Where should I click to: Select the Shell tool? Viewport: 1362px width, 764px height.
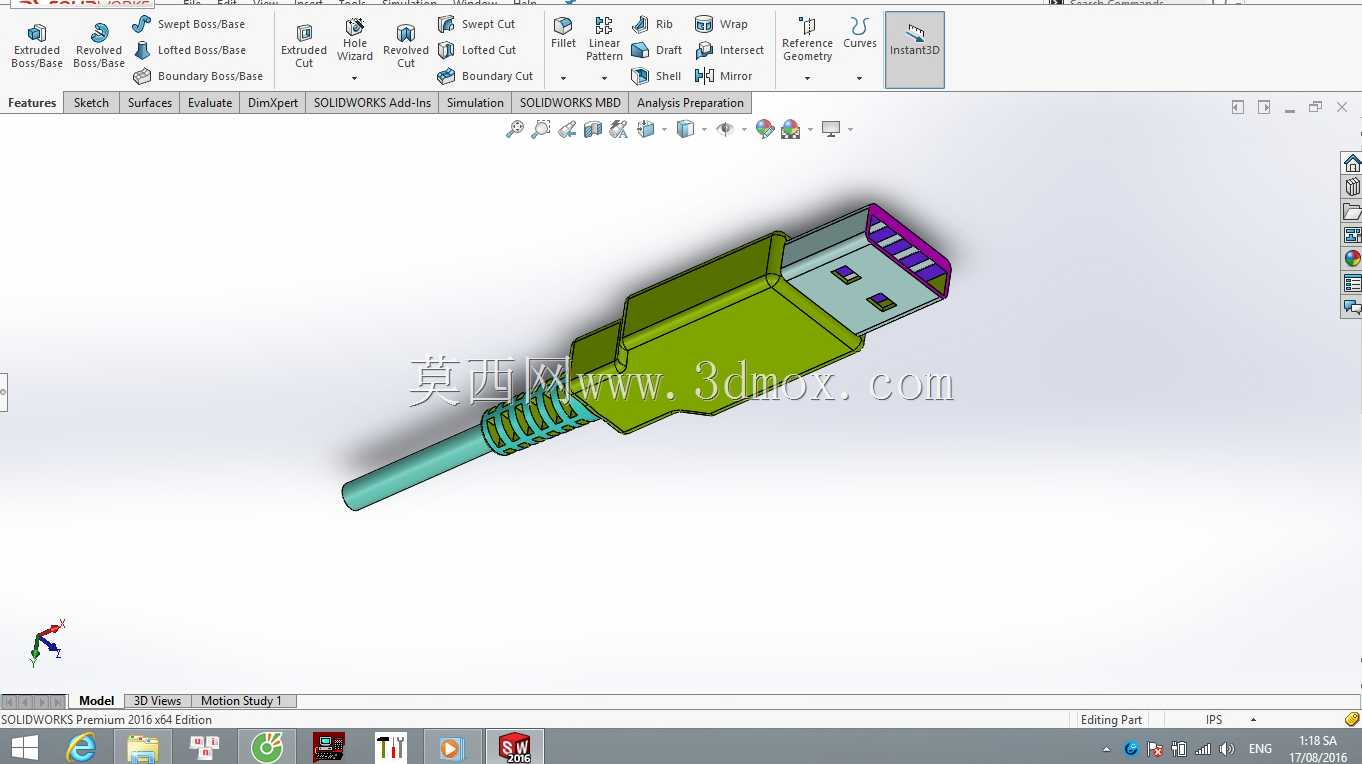(x=656, y=76)
